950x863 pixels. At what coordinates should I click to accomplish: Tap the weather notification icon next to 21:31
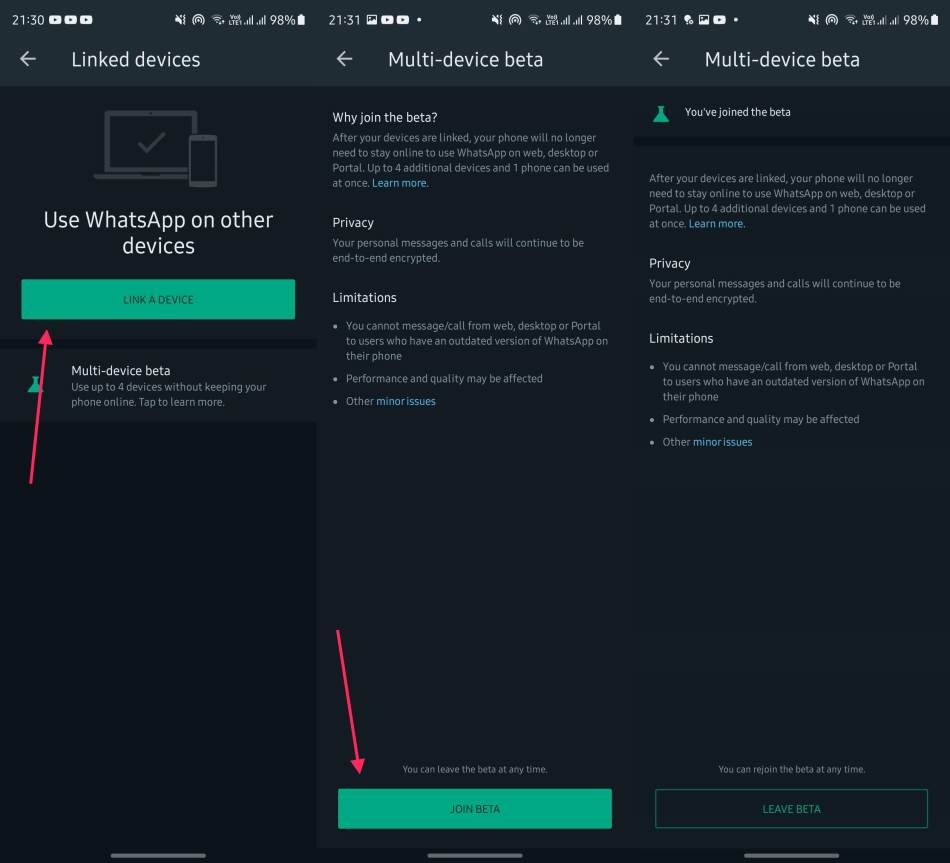pyautogui.click(x=688, y=20)
